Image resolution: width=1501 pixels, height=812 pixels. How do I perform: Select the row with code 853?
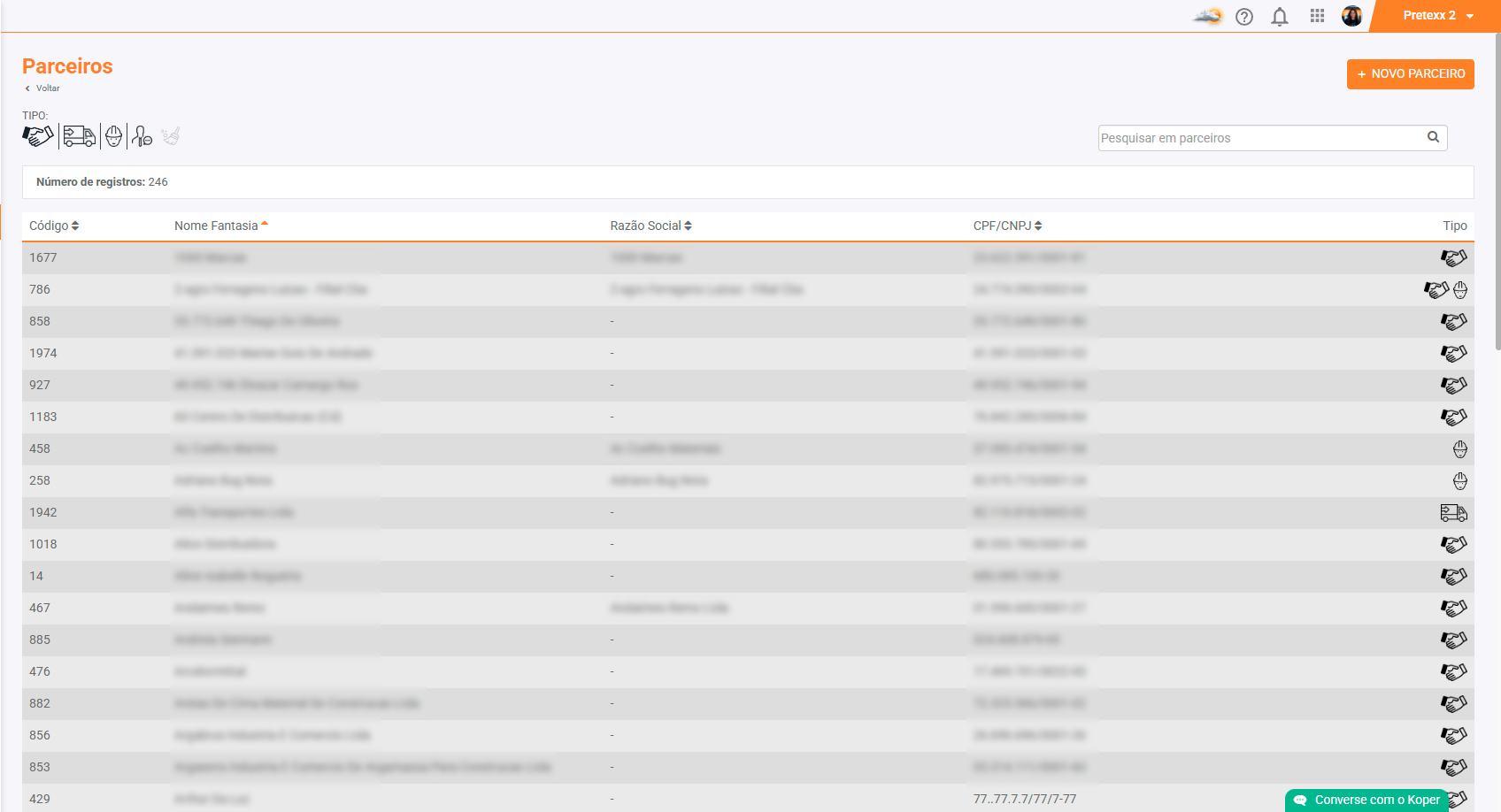[748, 767]
